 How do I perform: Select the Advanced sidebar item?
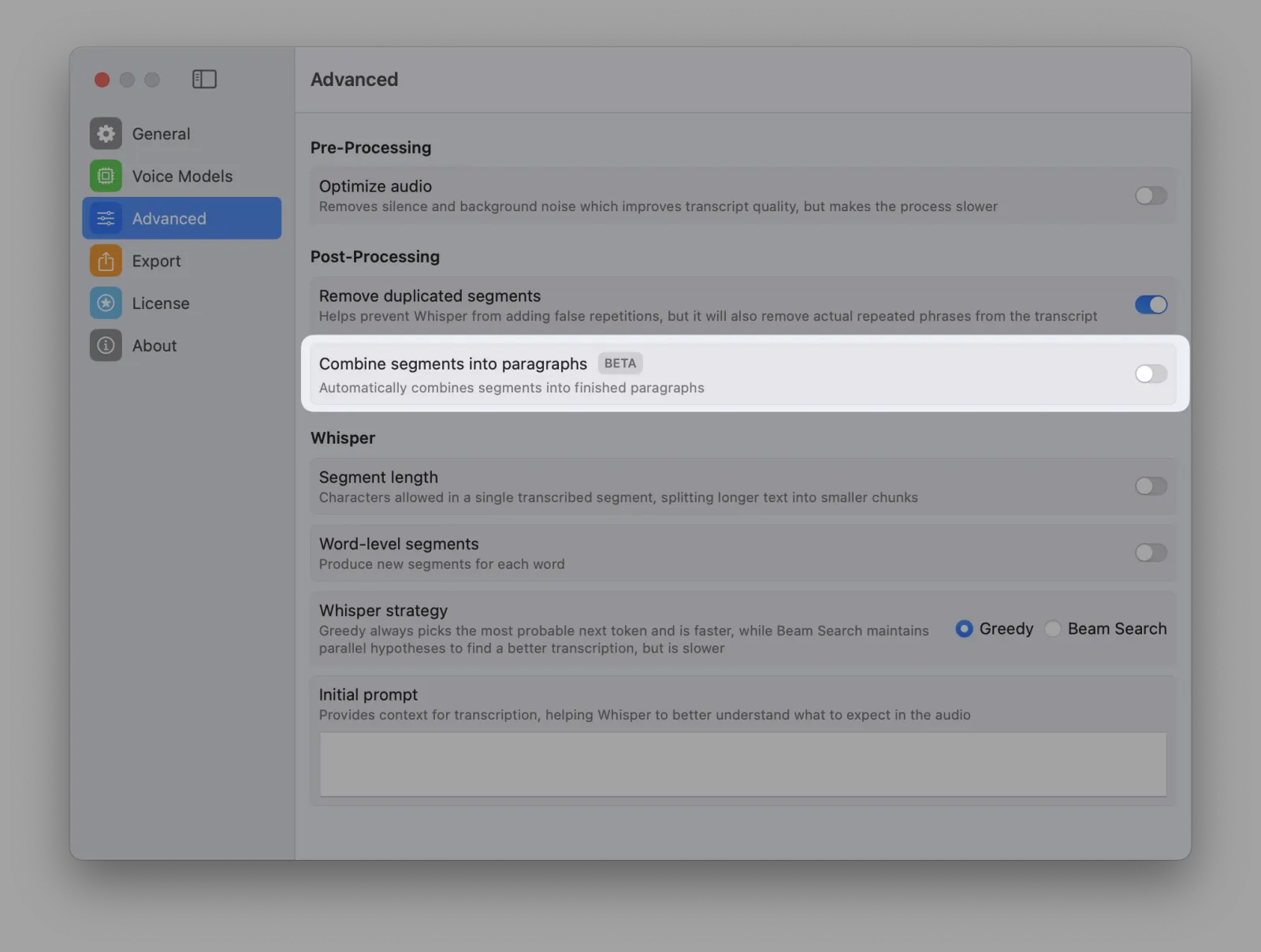coord(181,218)
